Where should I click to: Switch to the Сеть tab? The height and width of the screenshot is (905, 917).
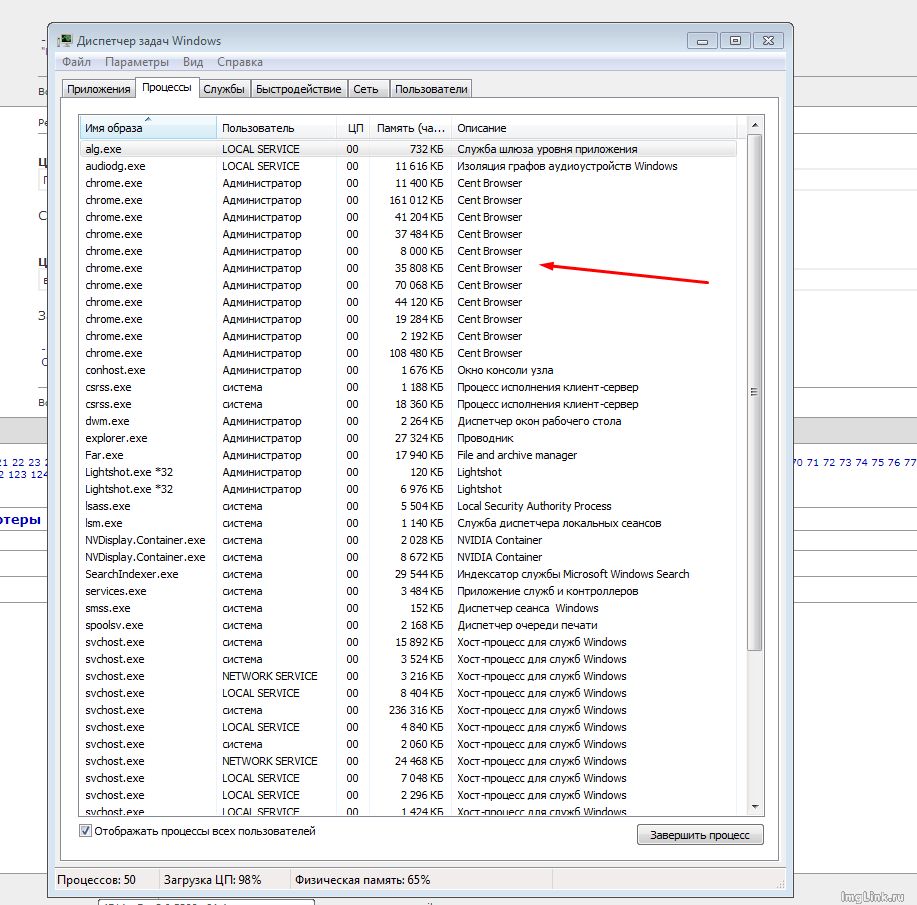coord(366,89)
